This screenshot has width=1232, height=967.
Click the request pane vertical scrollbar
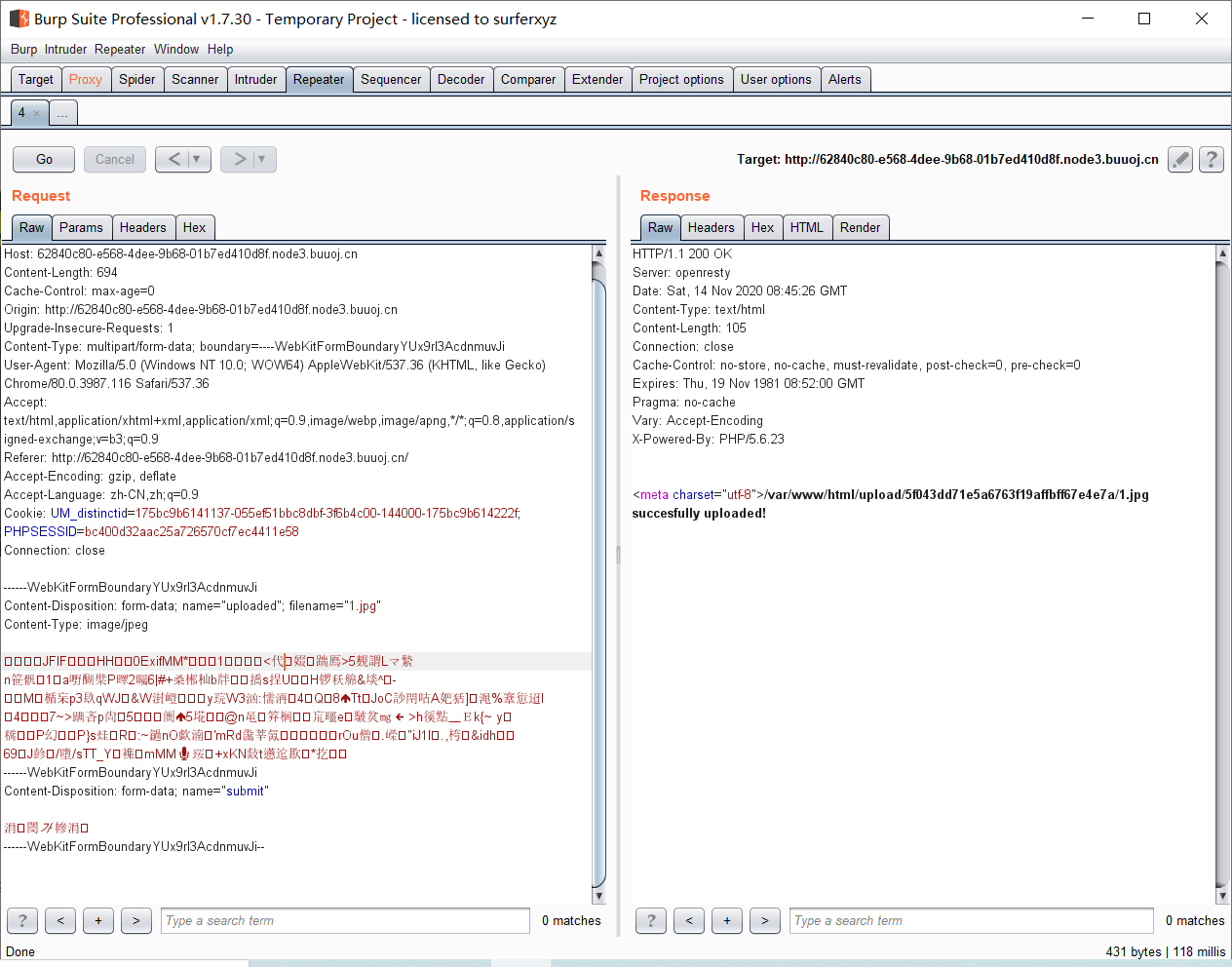pyautogui.click(x=599, y=575)
